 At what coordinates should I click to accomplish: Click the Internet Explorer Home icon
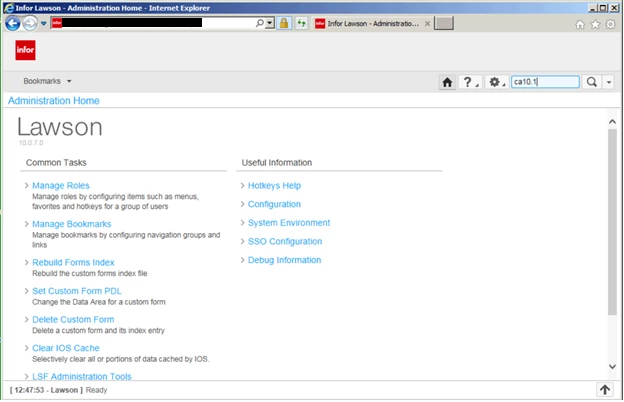(x=580, y=25)
